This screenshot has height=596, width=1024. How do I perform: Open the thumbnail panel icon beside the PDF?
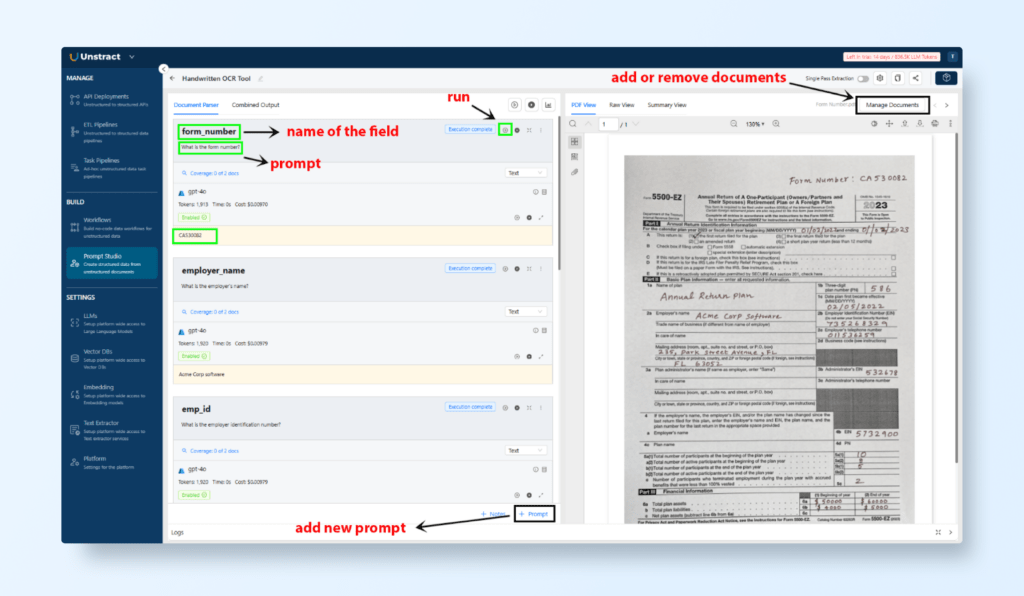tap(575, 141)
